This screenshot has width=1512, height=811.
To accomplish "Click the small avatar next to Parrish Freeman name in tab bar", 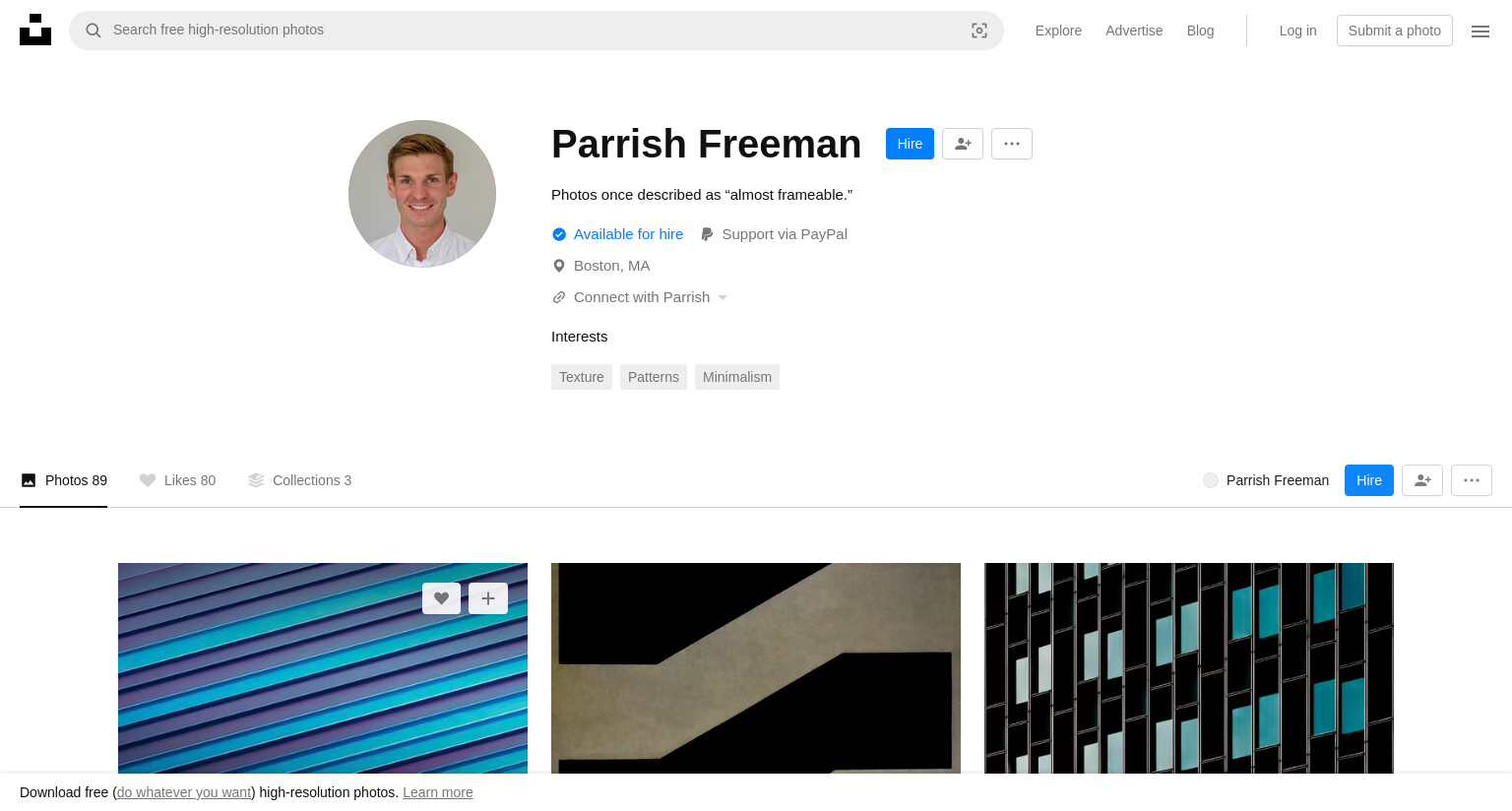I will point(1211,480).
